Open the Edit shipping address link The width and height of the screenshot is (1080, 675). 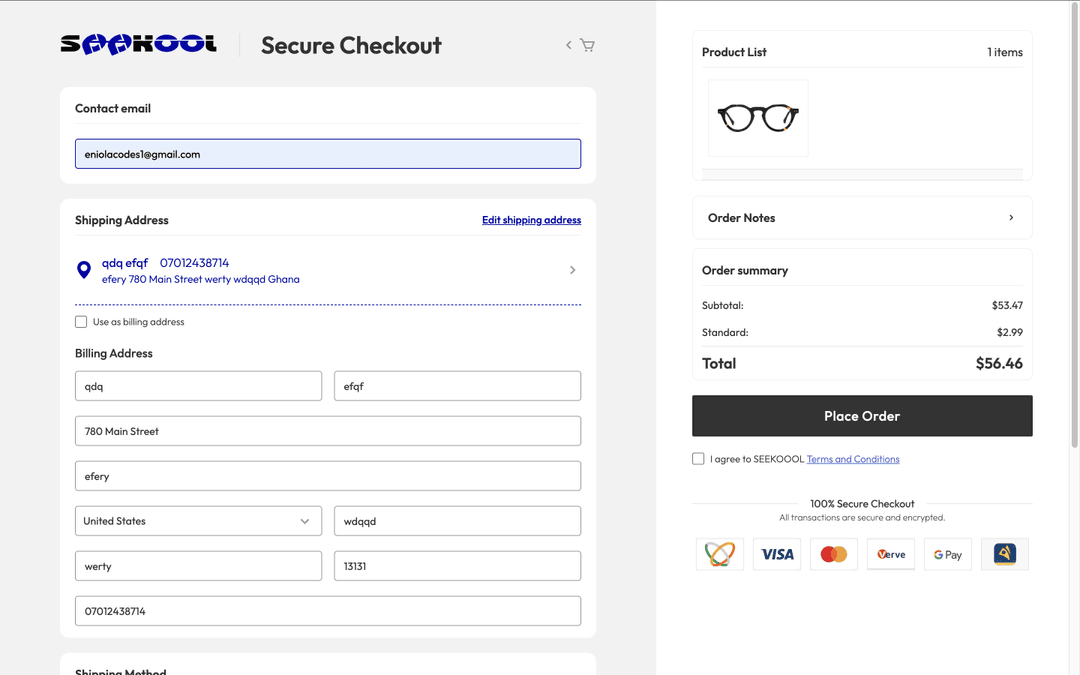tap(531, 220)
